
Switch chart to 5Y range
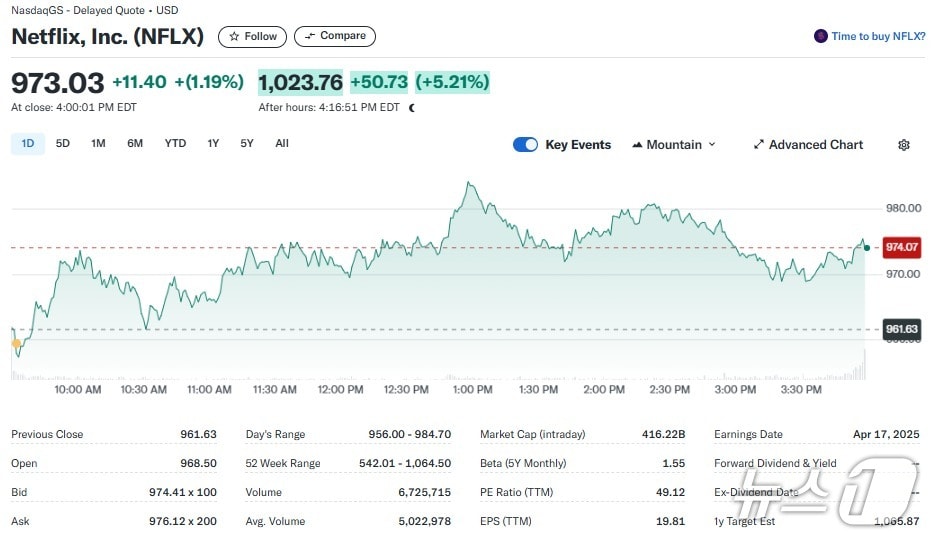pyautogui.click(x=247, y=143)
